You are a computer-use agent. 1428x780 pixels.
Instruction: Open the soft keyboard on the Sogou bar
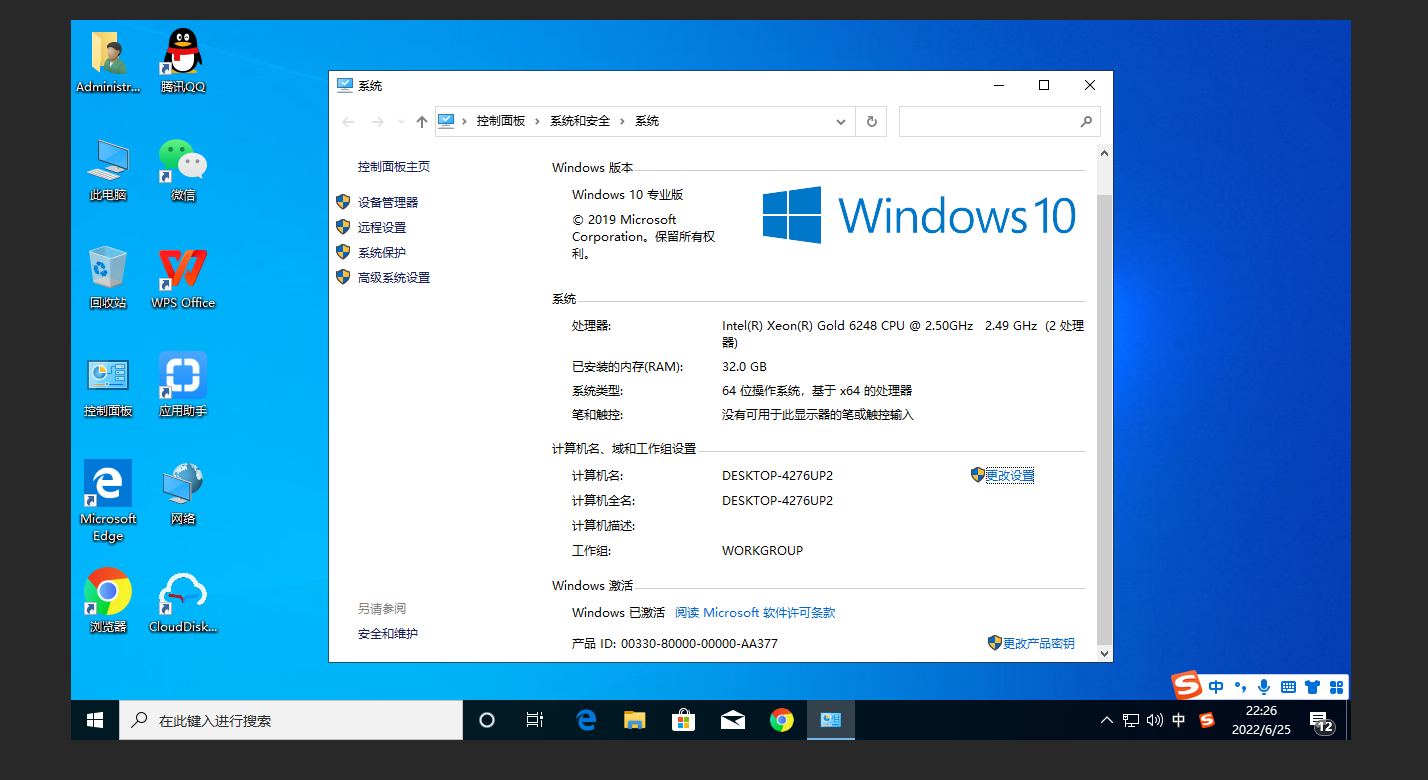coord(1288,687)
